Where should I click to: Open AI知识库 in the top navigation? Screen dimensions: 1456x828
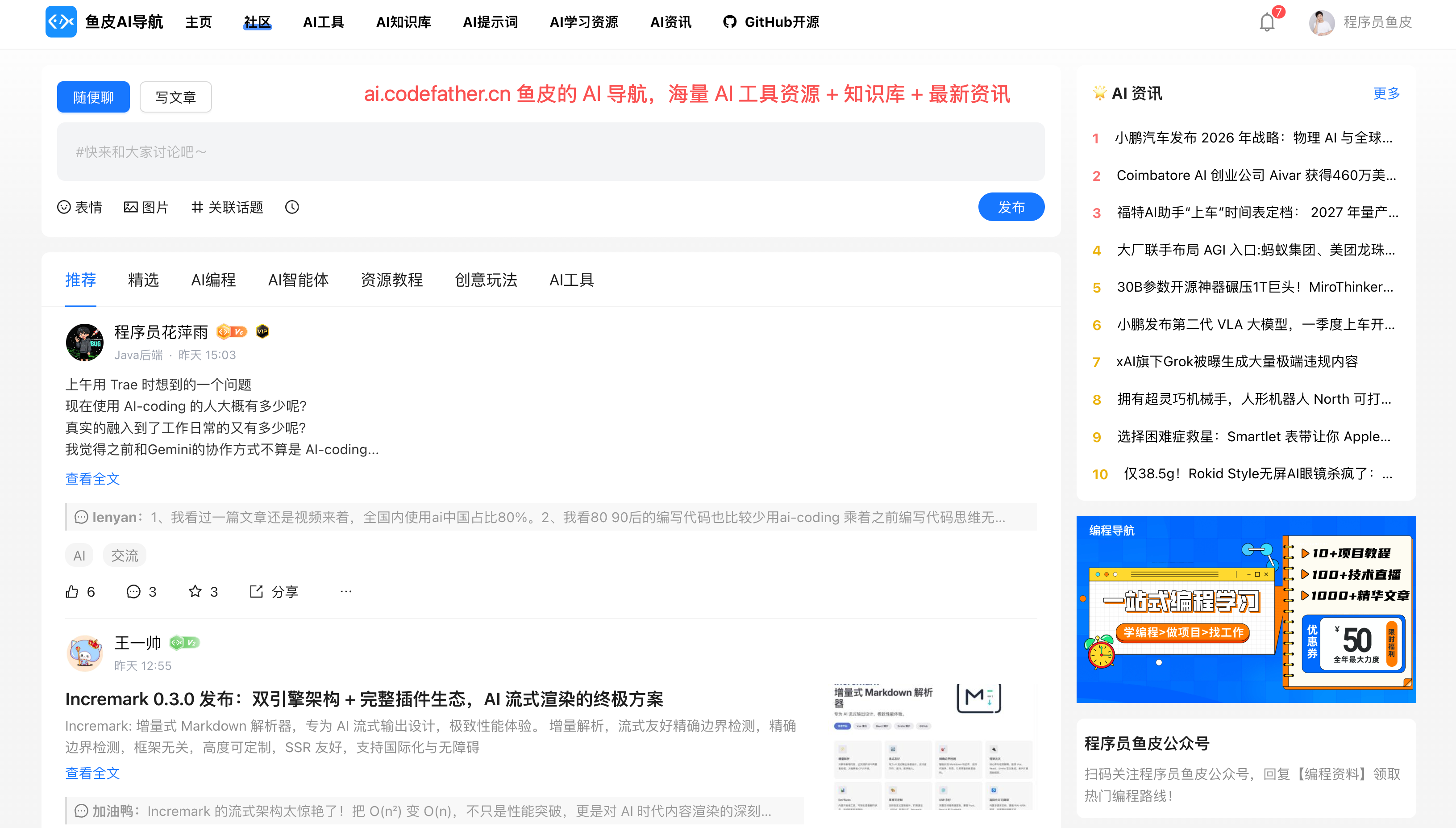[403, 22]
